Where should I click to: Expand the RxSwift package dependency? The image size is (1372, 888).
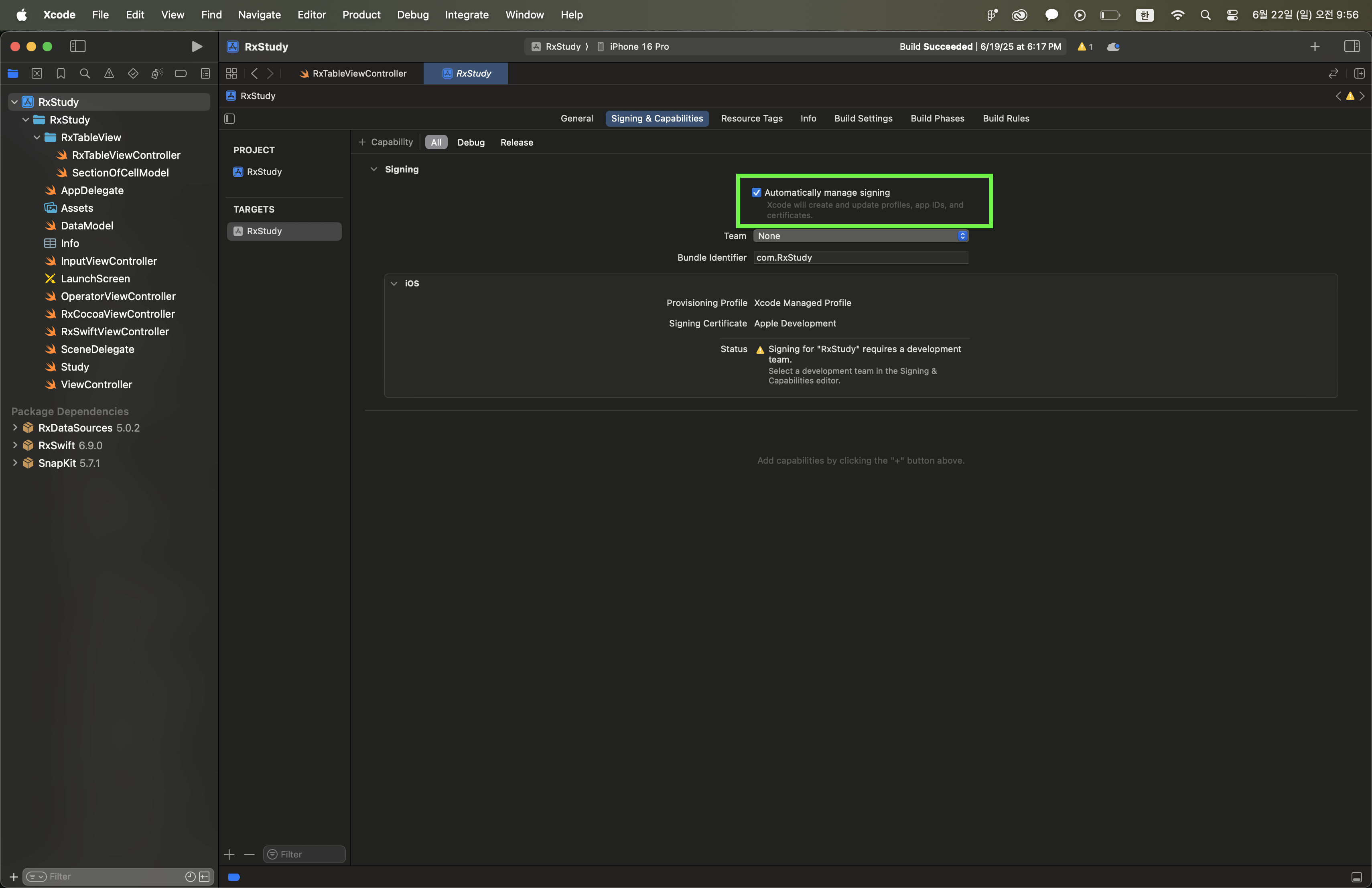coord(15,446)
